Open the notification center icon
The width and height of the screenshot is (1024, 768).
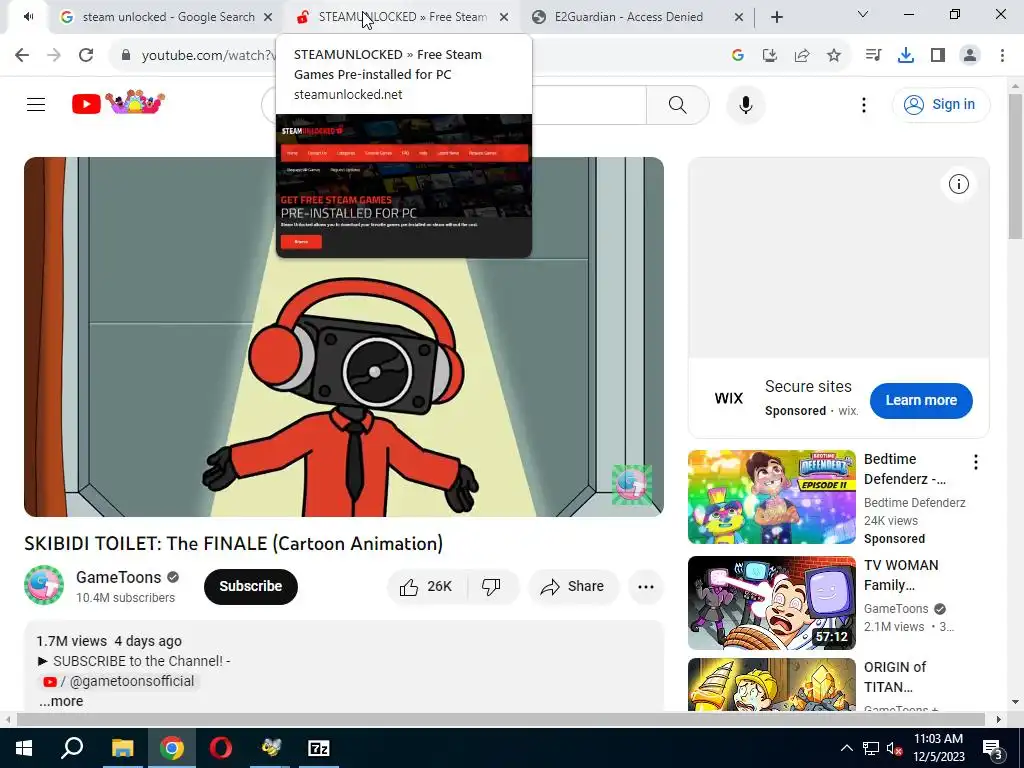(993, 749)
